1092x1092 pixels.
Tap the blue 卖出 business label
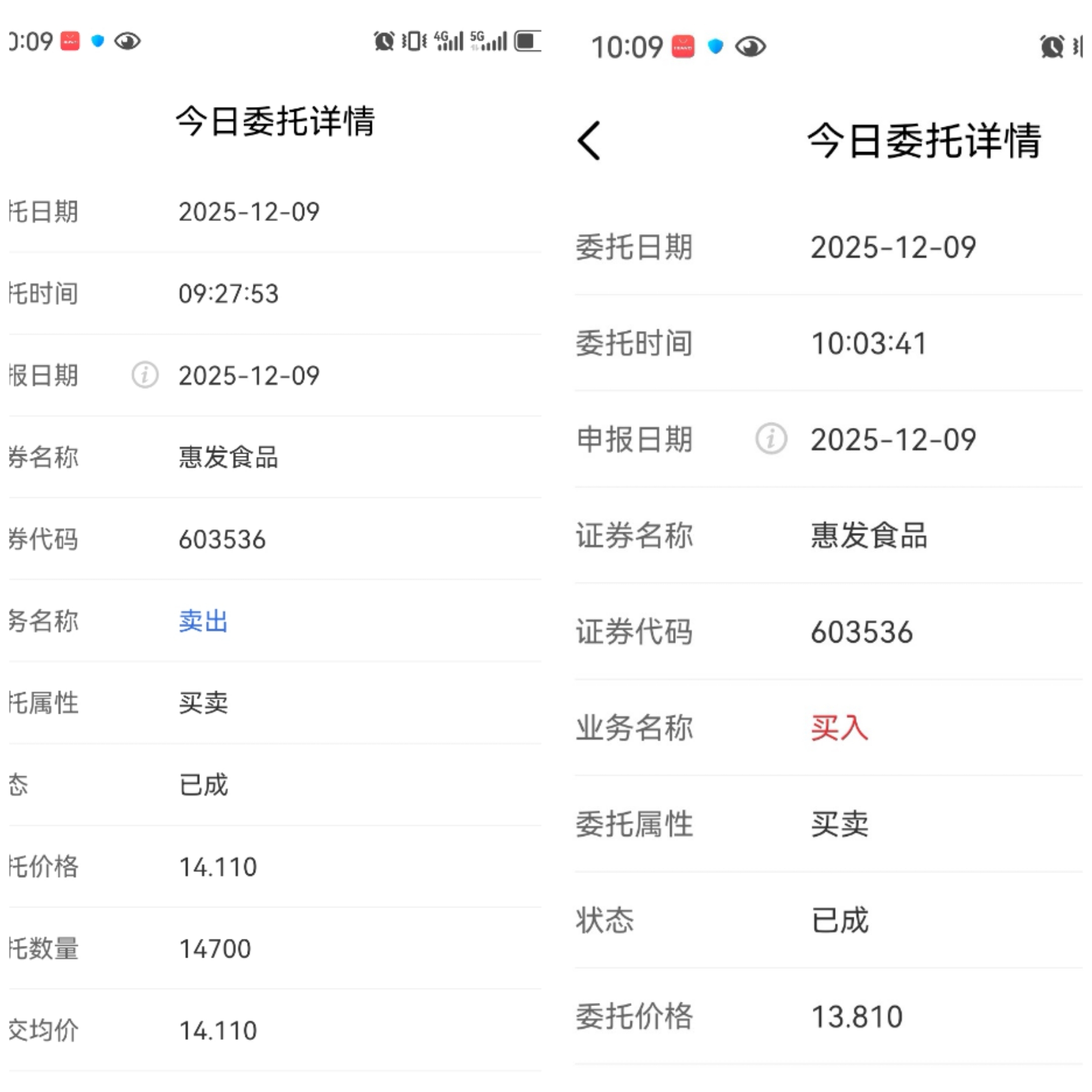203,621
